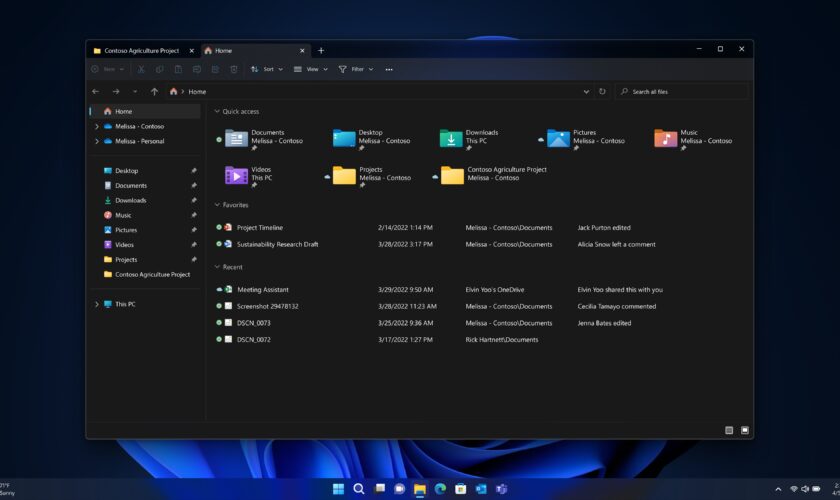
Task: Open the See more ellipsis menu
Action: 389,69
